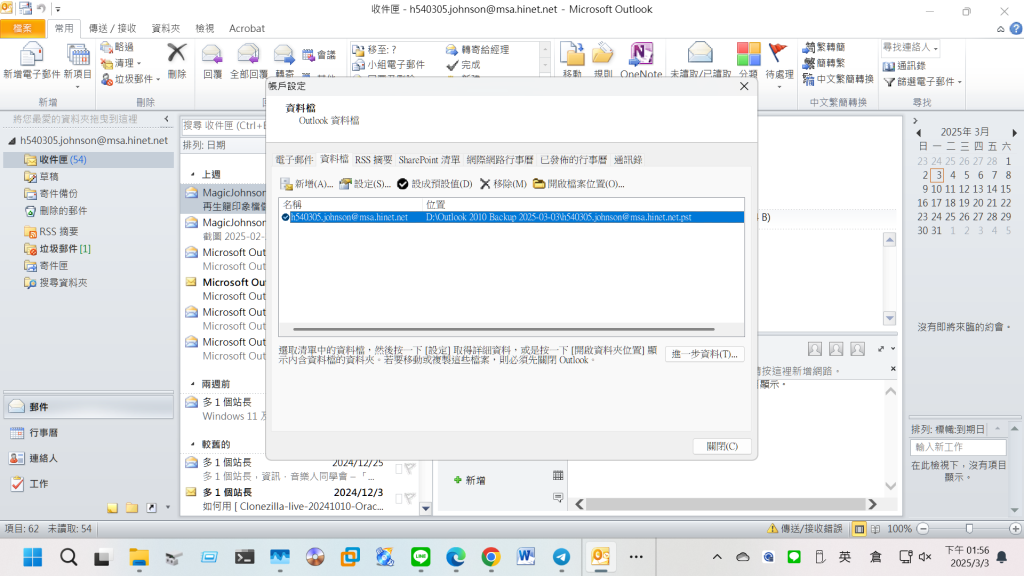Open the 行事曆 navigation pane icon
This screenshot has height=576, width=1024.
click(x=17, y=433)
